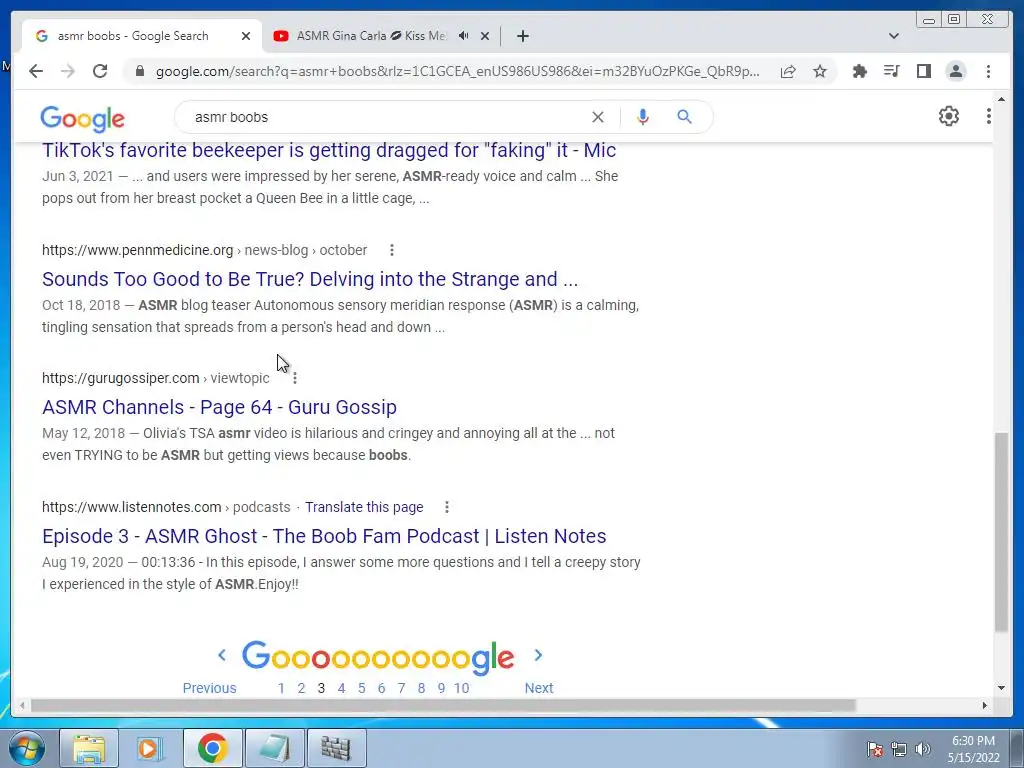Viewport: 1024px width, 768px height.
Task: Click the left chevron by pagination logo
Action: (x=222, y=654)
